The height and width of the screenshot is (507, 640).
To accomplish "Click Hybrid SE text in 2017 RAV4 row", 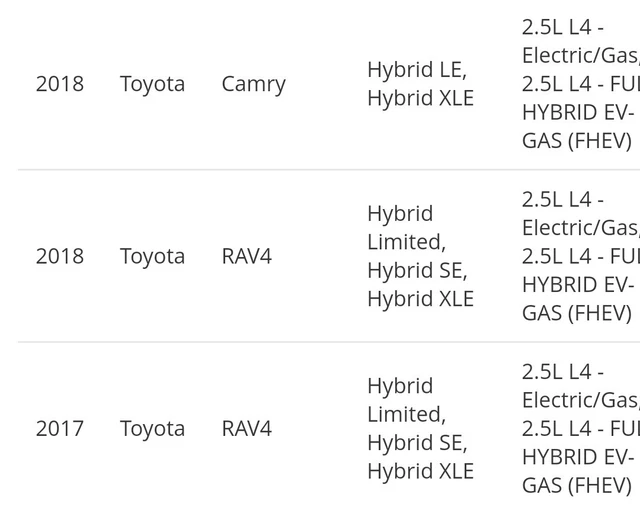I will pos(415,443).
